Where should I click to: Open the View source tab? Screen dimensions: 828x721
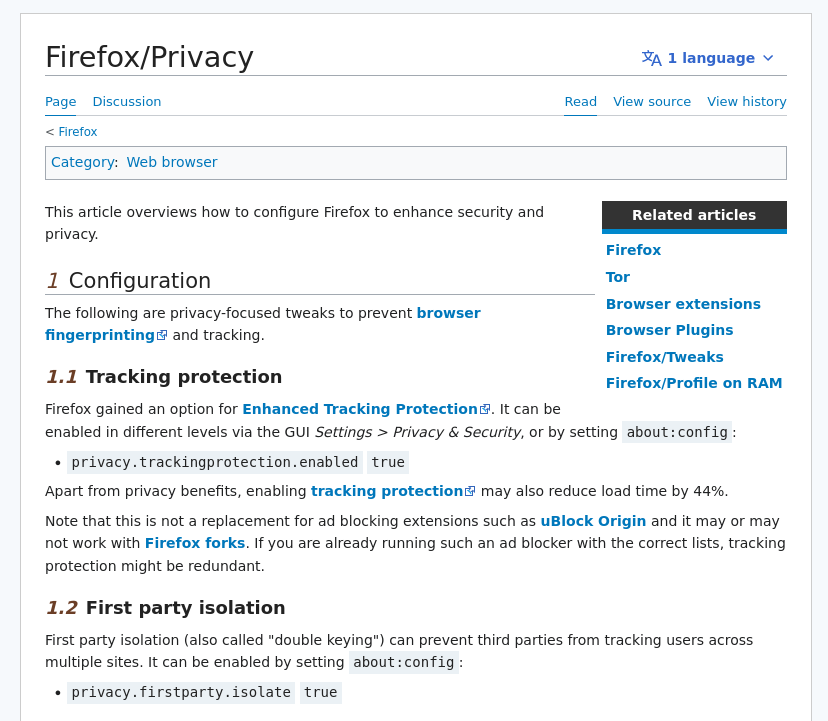pyautogui.click(x=652, y=102)
